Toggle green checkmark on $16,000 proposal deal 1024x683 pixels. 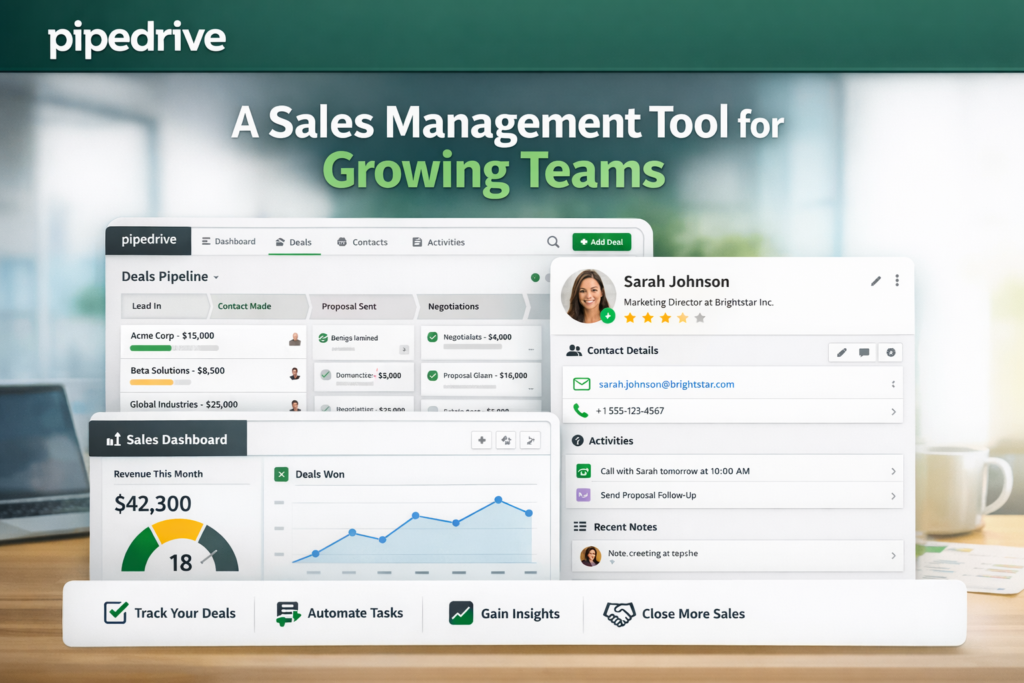tap(432, 376)
